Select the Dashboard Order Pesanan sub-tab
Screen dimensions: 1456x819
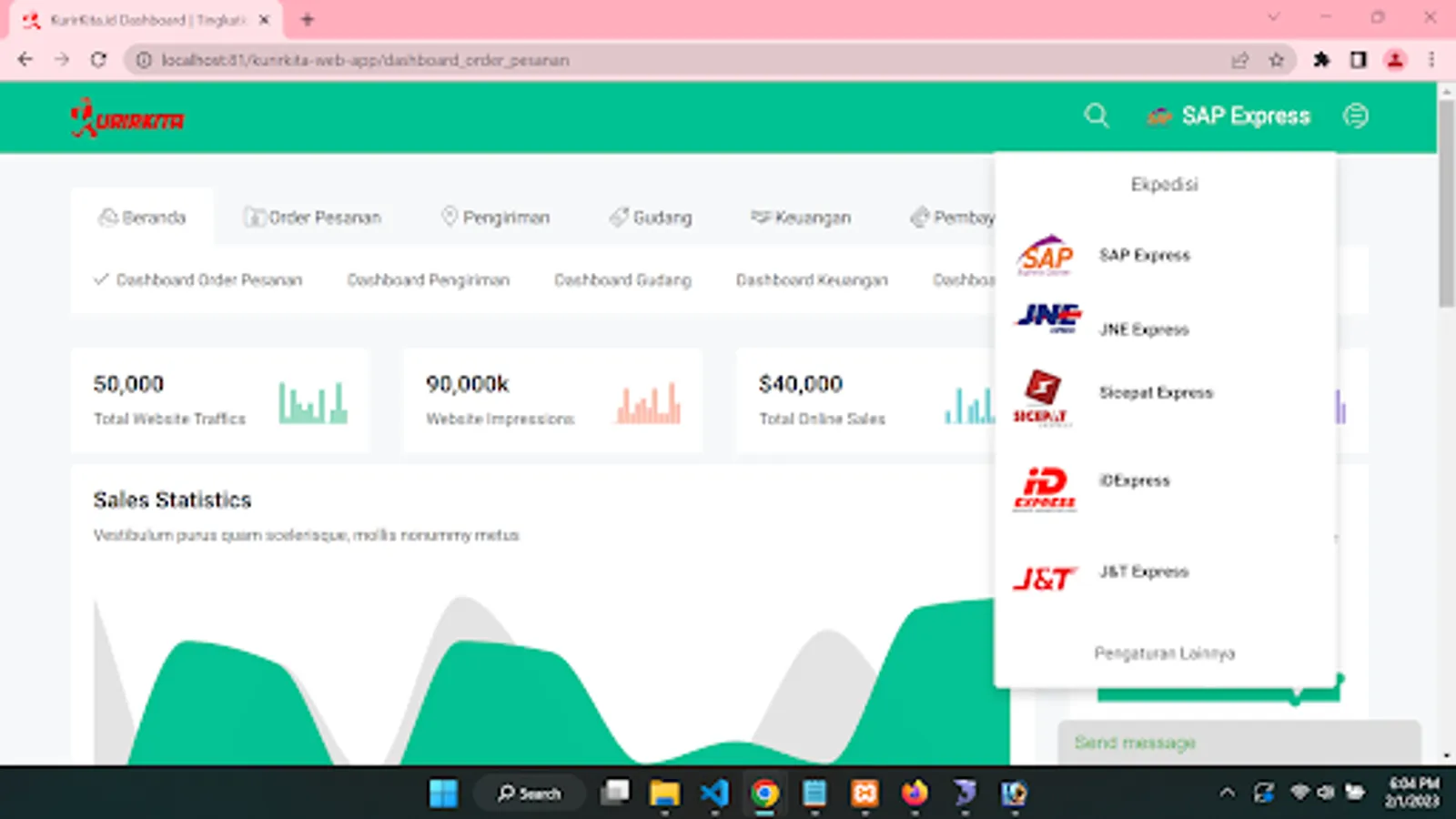197,280
